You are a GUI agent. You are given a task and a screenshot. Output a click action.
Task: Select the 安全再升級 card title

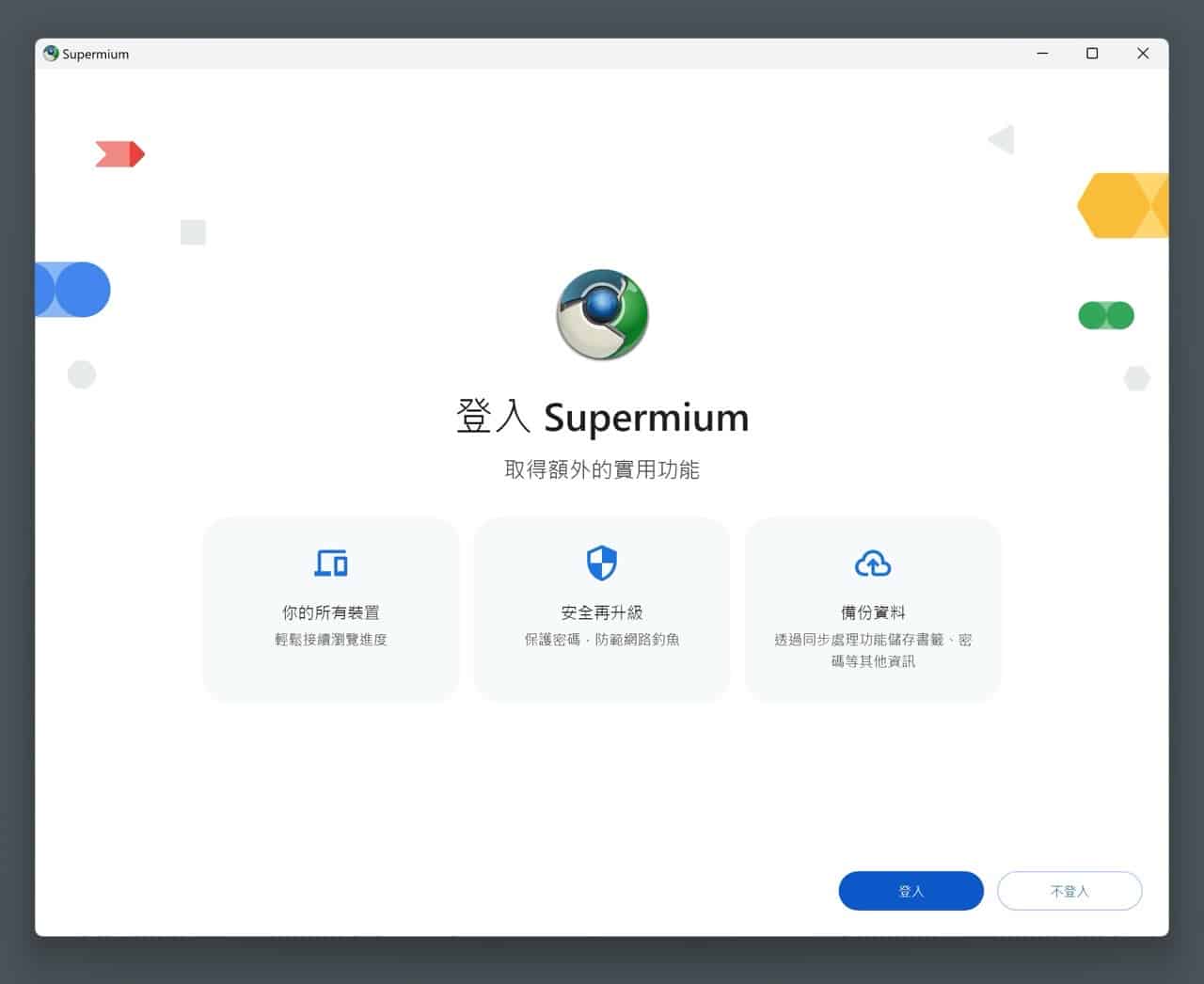click(x=602, y=612)
